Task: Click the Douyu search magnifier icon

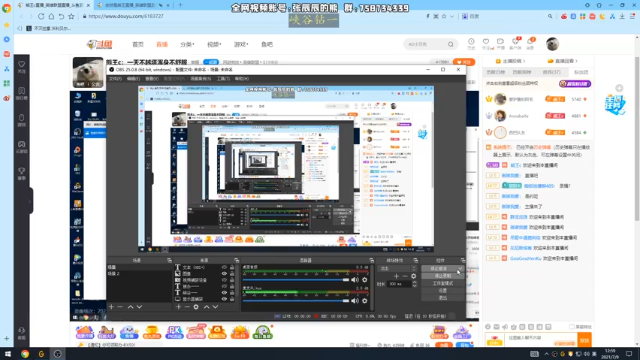Action: click(x=451, y=44)
